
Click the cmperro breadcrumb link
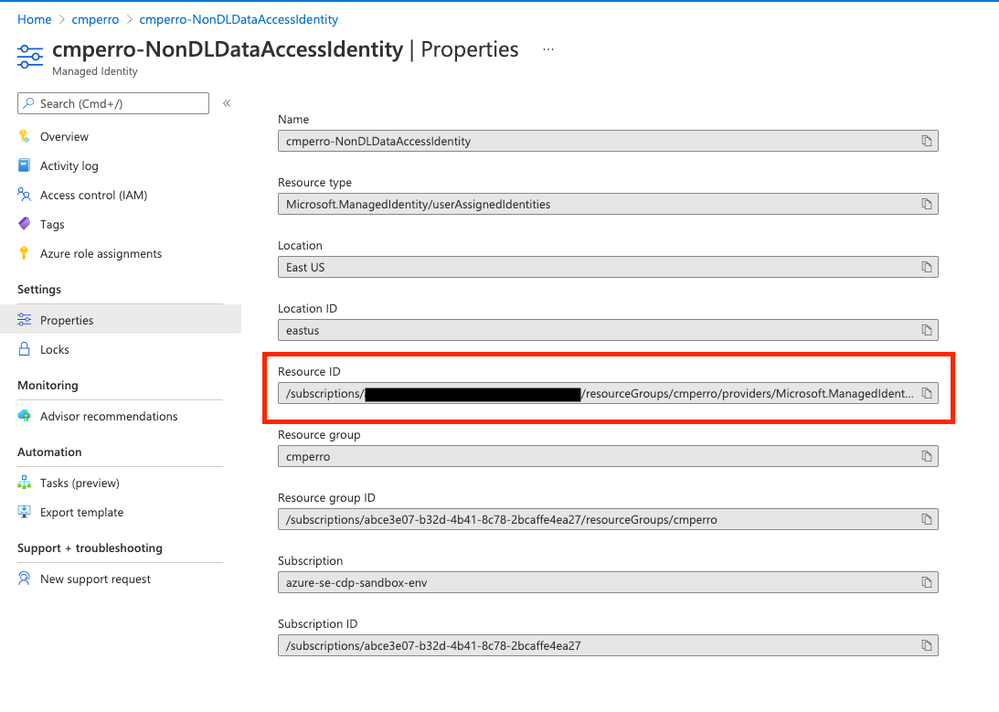pyautogui.click(x=95, y=19)
